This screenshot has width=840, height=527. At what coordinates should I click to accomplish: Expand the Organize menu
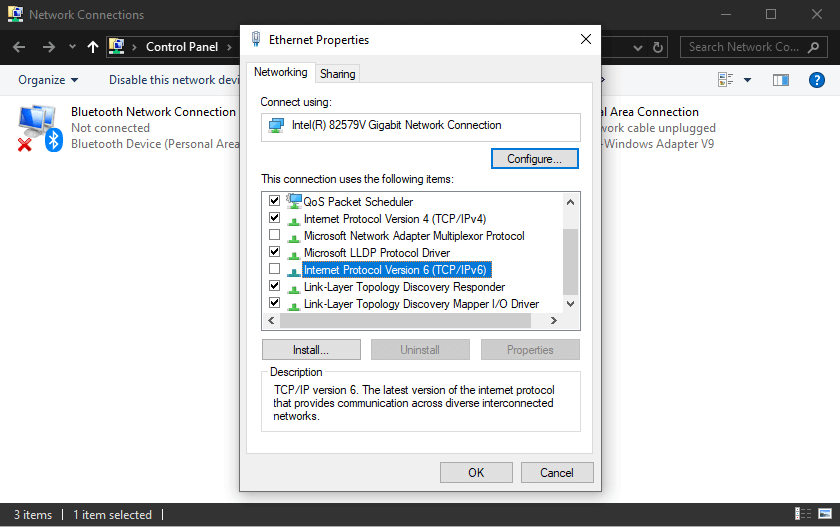point(48,80)
